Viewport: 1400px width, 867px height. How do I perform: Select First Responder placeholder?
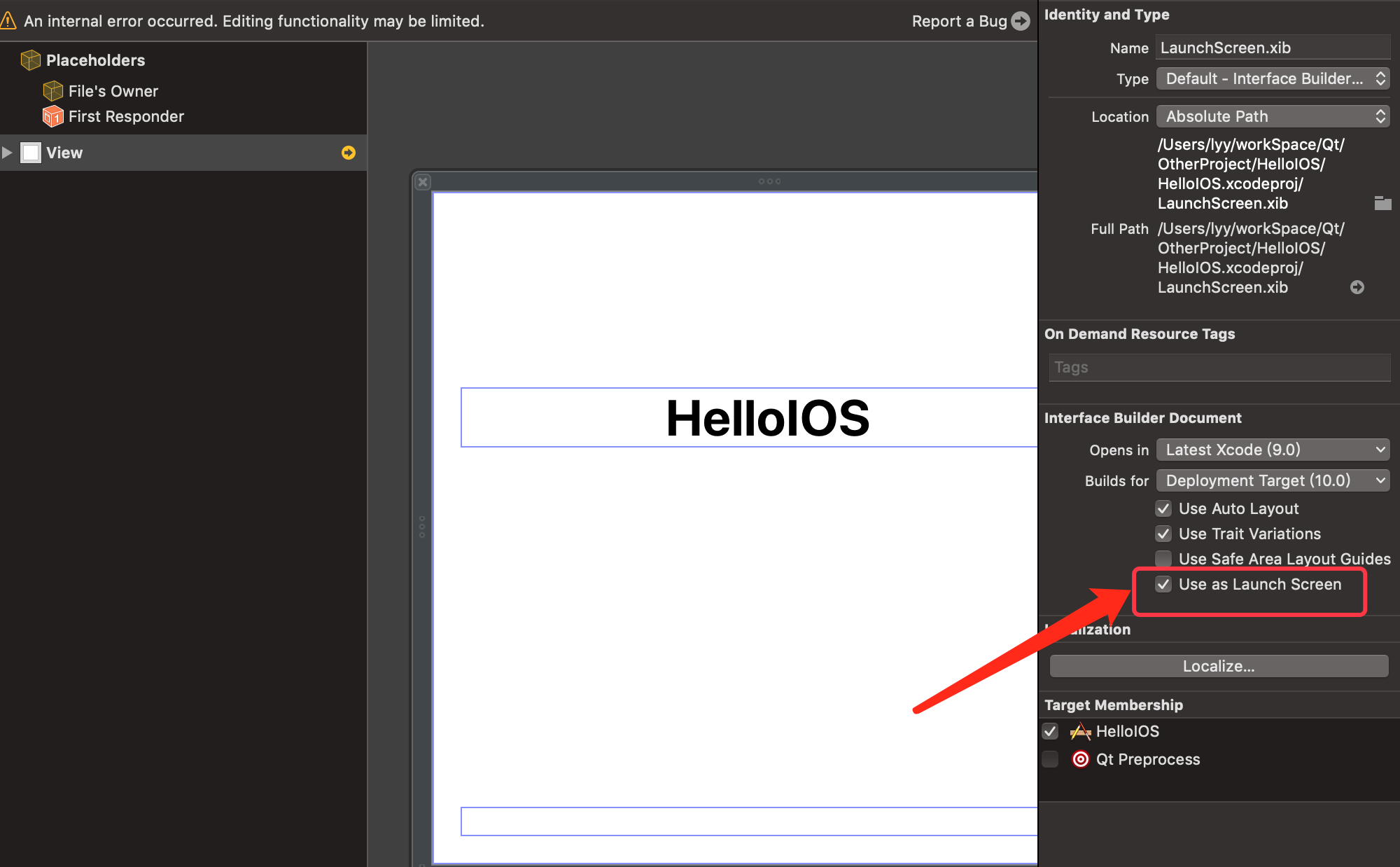(x=125, y=116)
